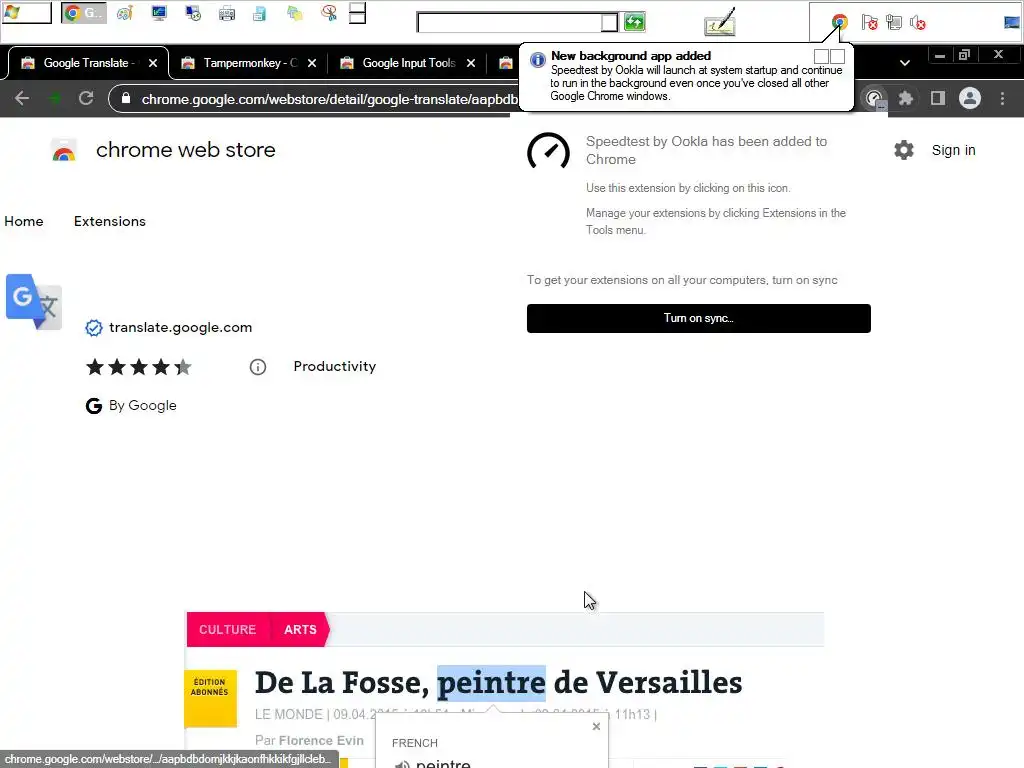Reload the current page
The image size is (1024, 768).
click(x=86, y=98)
